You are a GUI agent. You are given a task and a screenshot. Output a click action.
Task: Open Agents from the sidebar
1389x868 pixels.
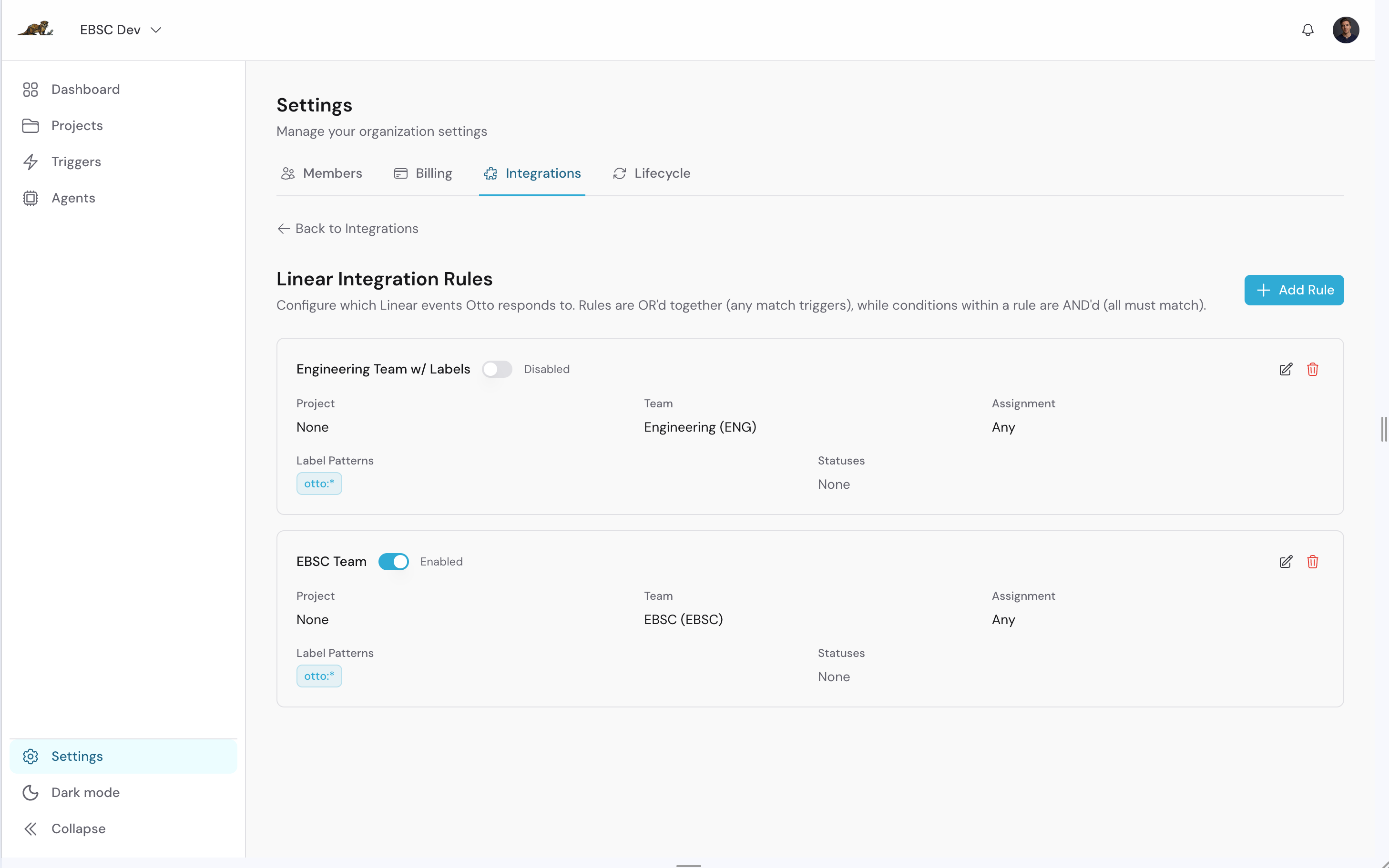[73, 198]
